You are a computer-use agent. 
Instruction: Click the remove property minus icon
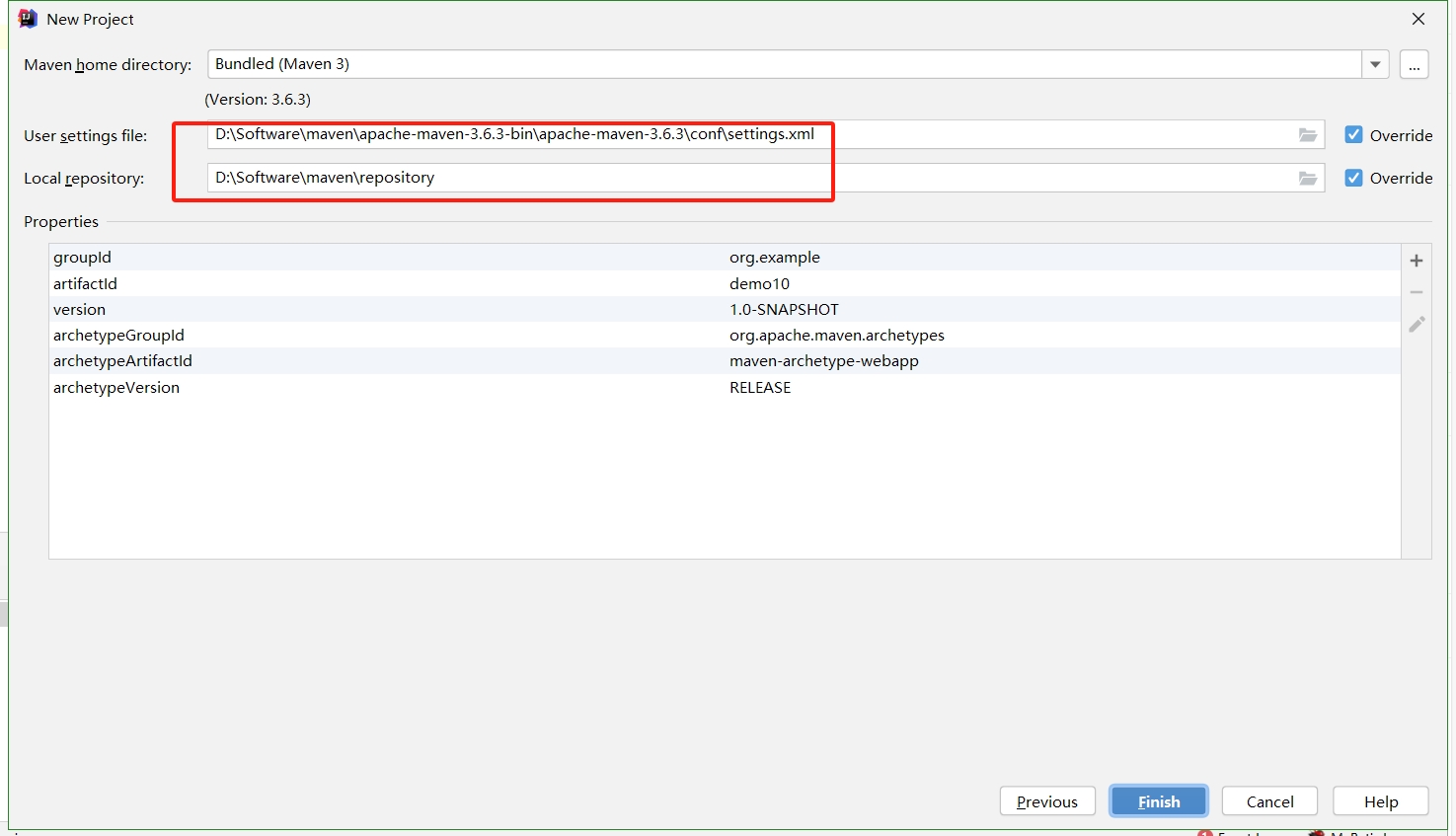tap(1416, 292)
